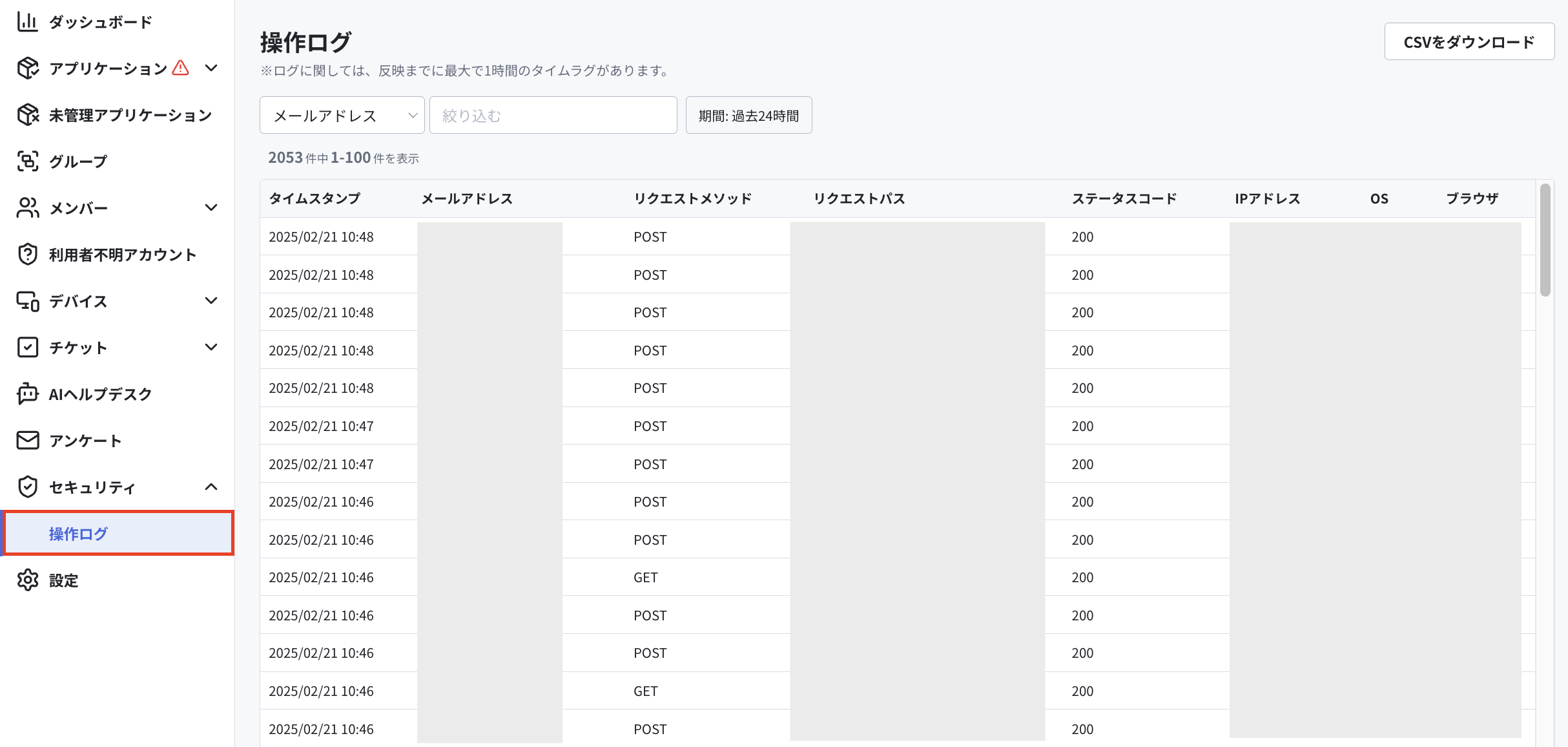Click the Security shield icon
Screen dimensions: 1568x747
point(27,487)
